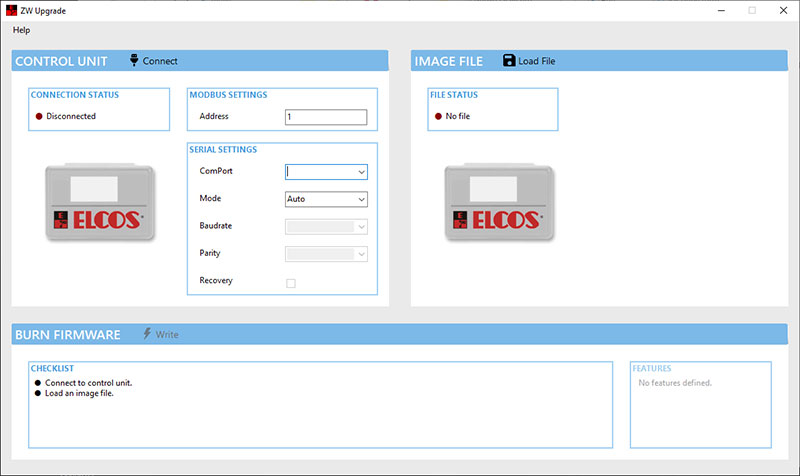Screen dimensions: 800x476
Task: Maximize the ZW Upgrade window
Action: [x=752, y=10]
